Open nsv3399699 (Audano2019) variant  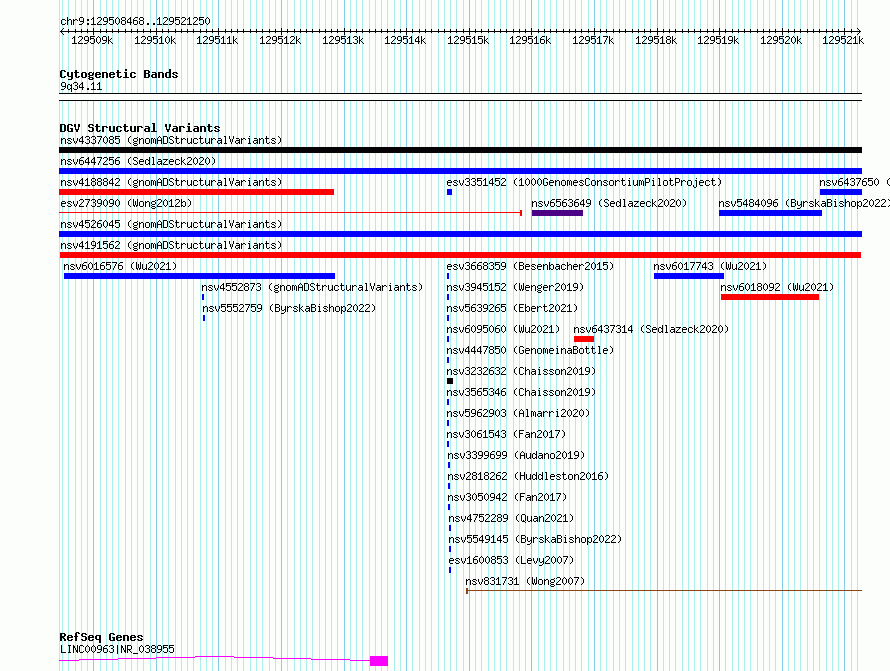pos(516,455)
